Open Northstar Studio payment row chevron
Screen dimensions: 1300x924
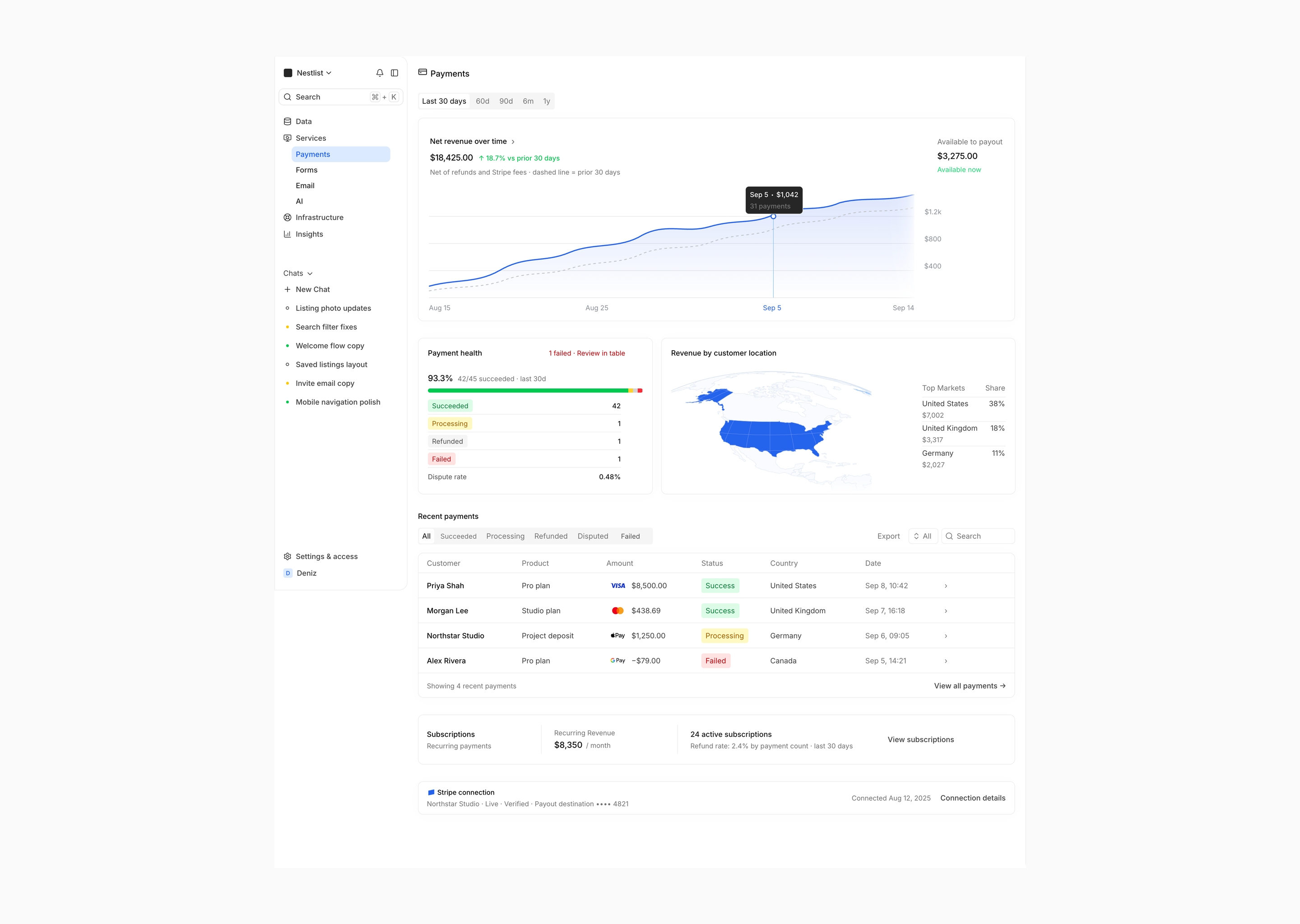click(946, 636)
